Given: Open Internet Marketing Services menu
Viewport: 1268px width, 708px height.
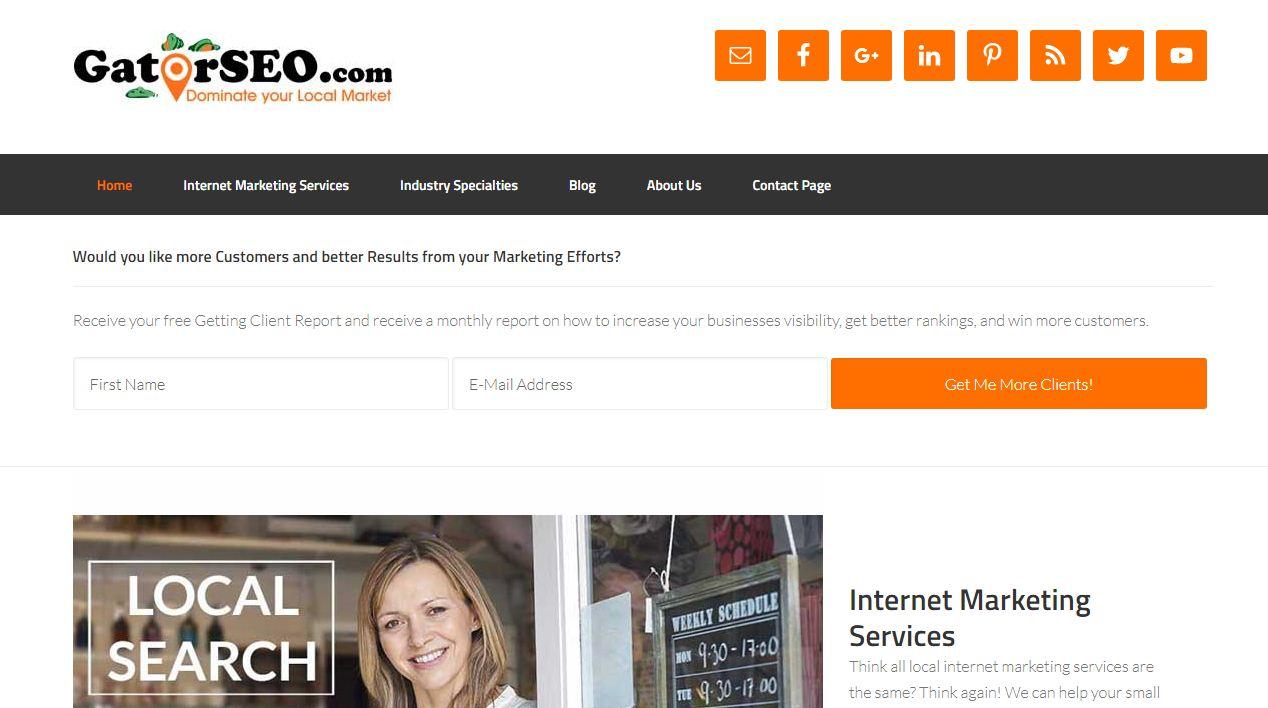Looking at the screenshot, I should click(266, 185).
